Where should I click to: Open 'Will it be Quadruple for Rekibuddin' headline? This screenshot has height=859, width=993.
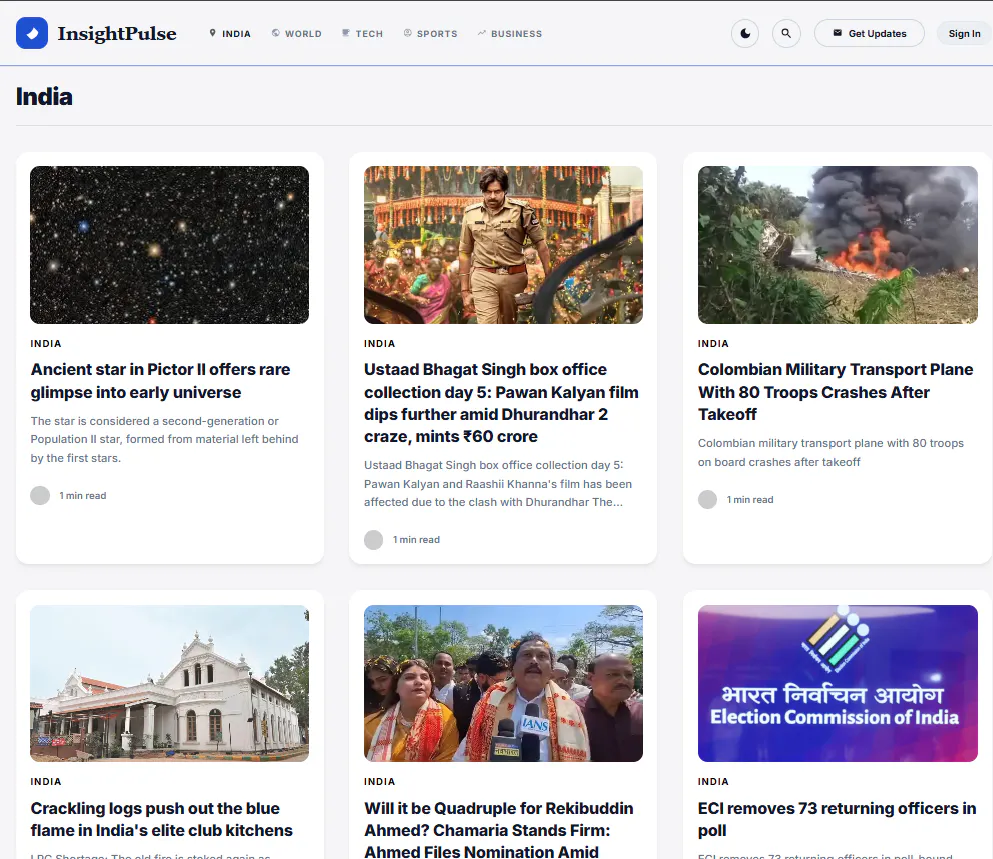pos(499,829)
